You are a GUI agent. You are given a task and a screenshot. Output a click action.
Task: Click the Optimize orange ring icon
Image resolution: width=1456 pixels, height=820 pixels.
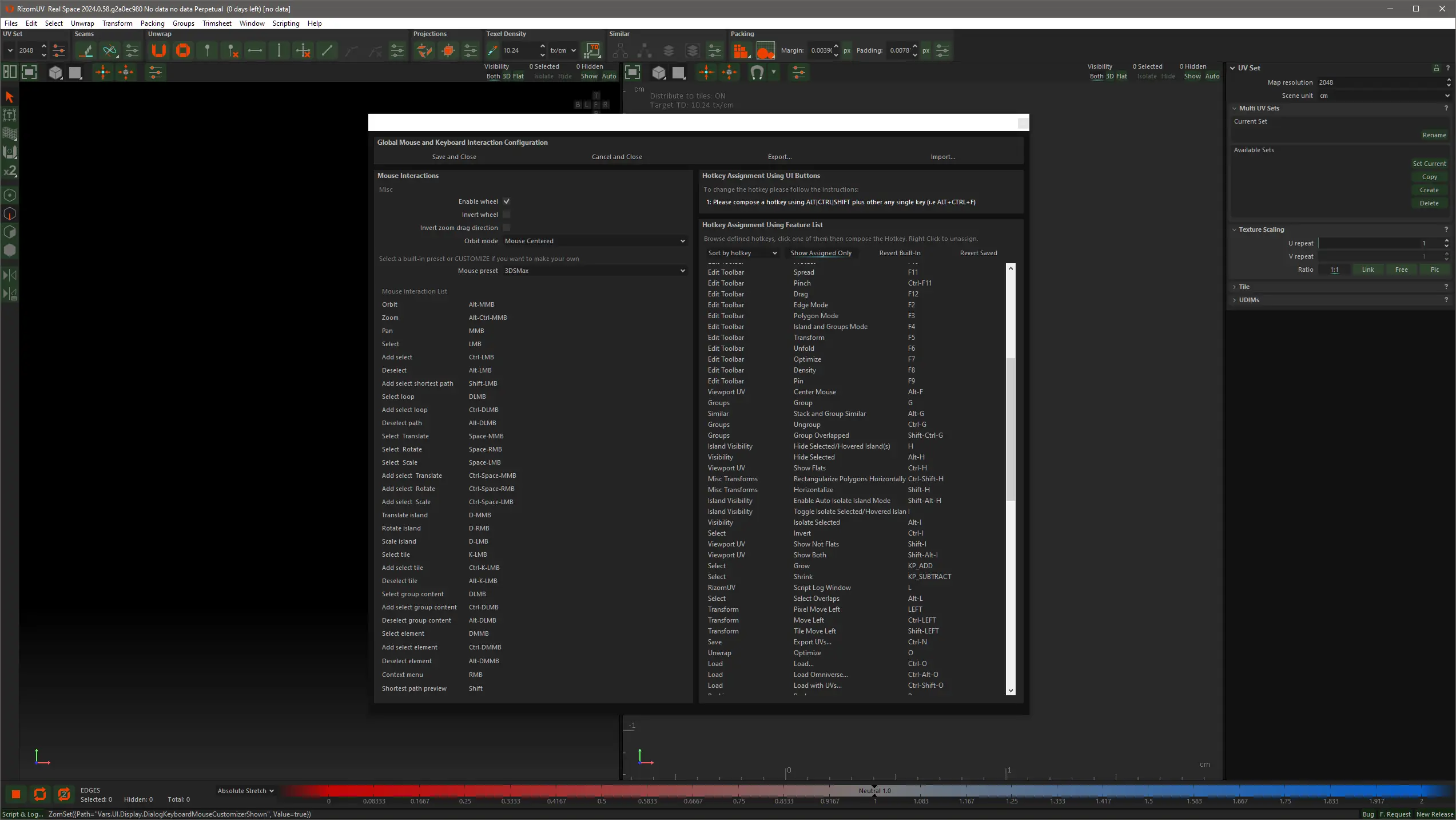tap(183, 50)
